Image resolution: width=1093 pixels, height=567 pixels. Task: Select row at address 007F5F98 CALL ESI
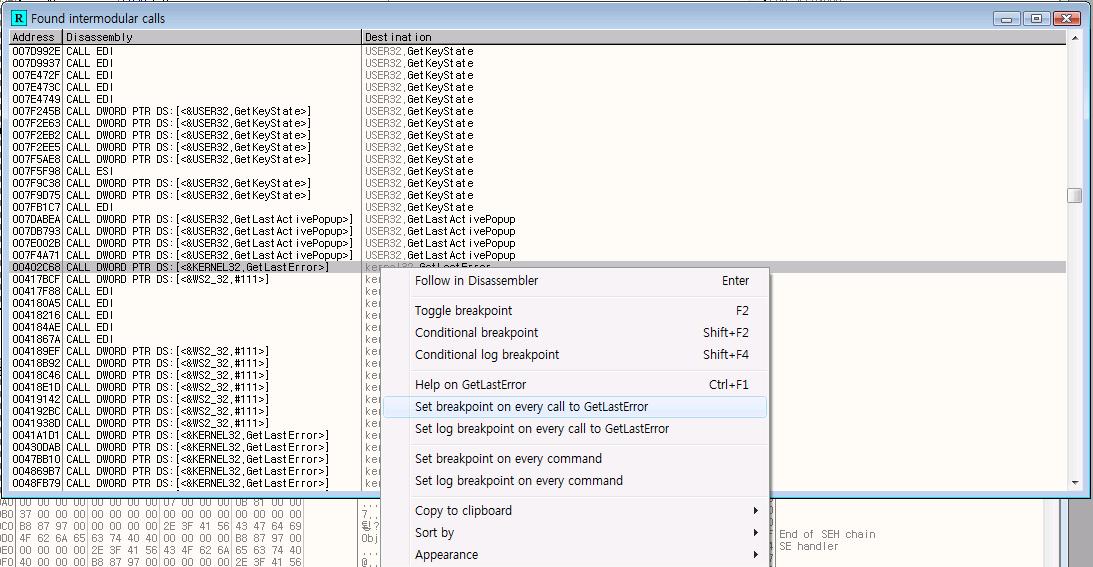coord(537,172)
